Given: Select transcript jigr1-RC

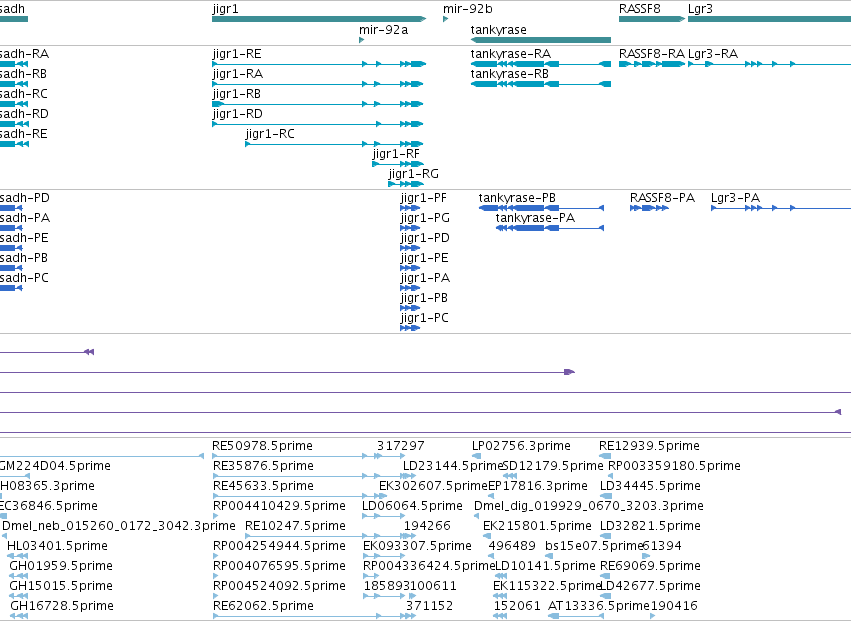Looking at the screenshot, I should 334,144.
